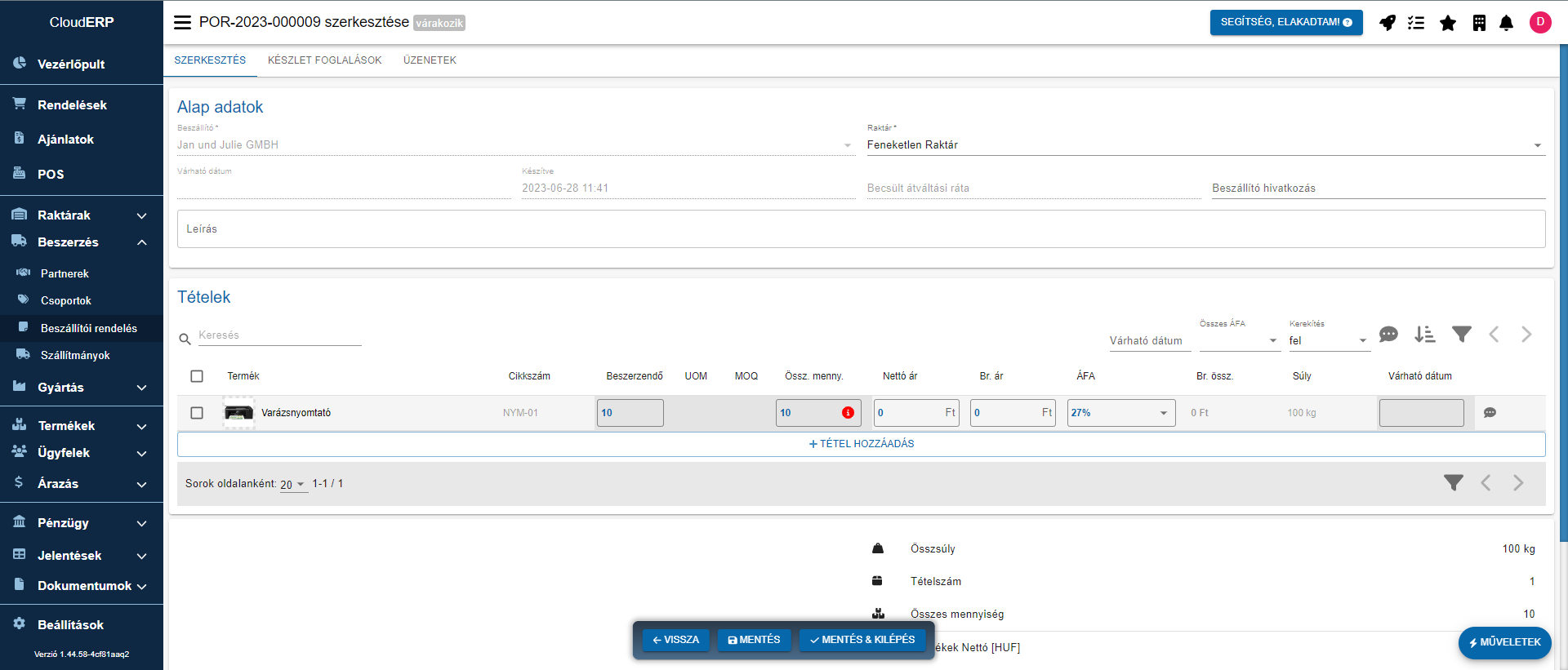This screenshot has height=670, width=1568.
Task: Click the rocket icon in top bar
Action: 1387,23
